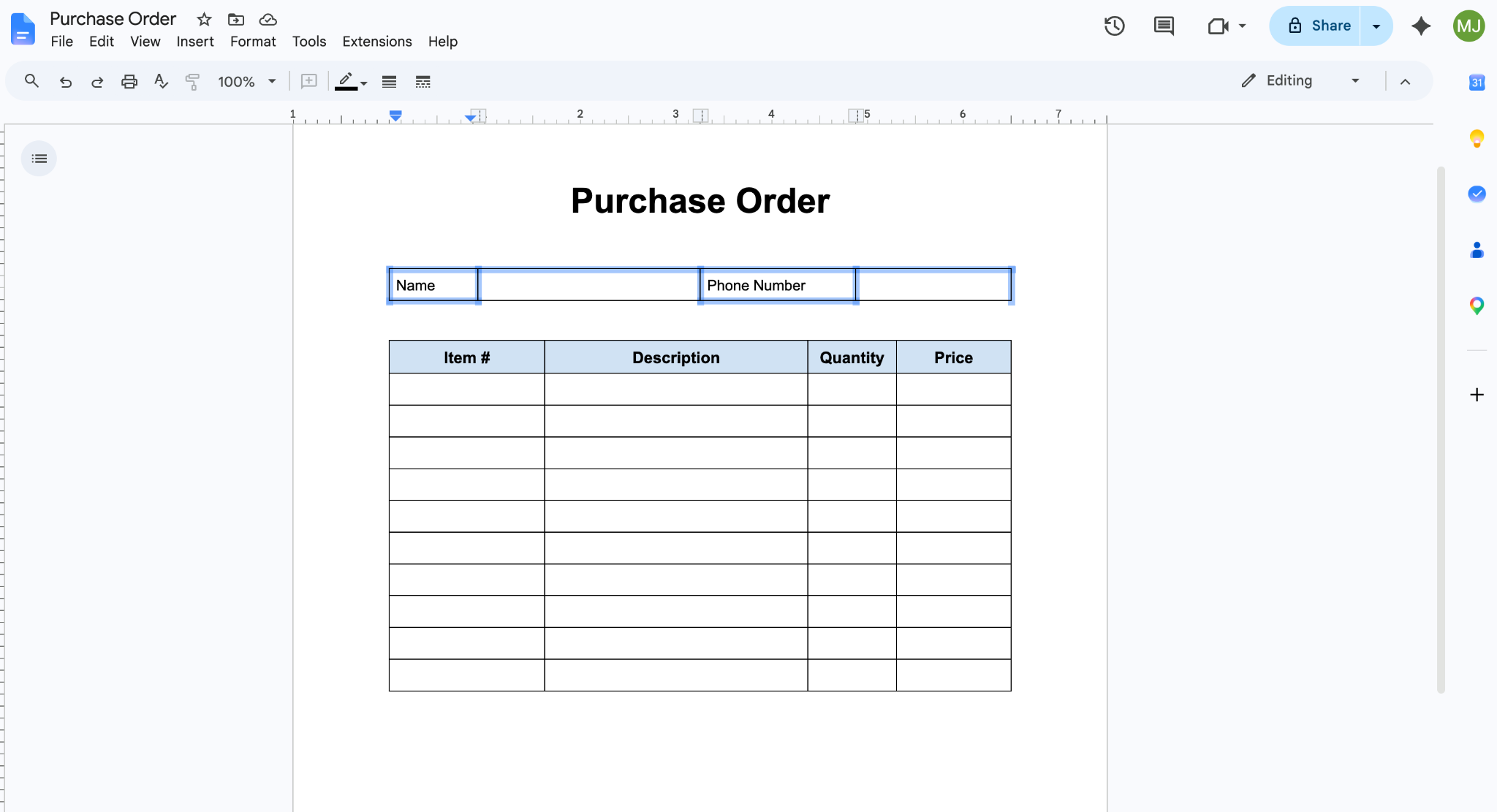The height and width of the screenshot is (812, 1497).
Task: Show the document outline tabs button
Action: coord(39,159)
